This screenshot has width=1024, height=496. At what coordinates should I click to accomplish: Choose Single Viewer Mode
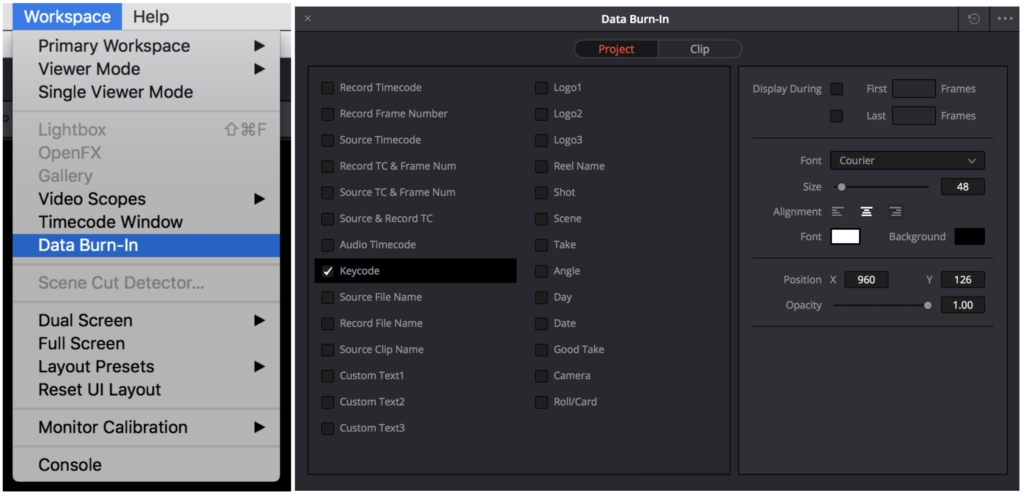tap(146, 92)
